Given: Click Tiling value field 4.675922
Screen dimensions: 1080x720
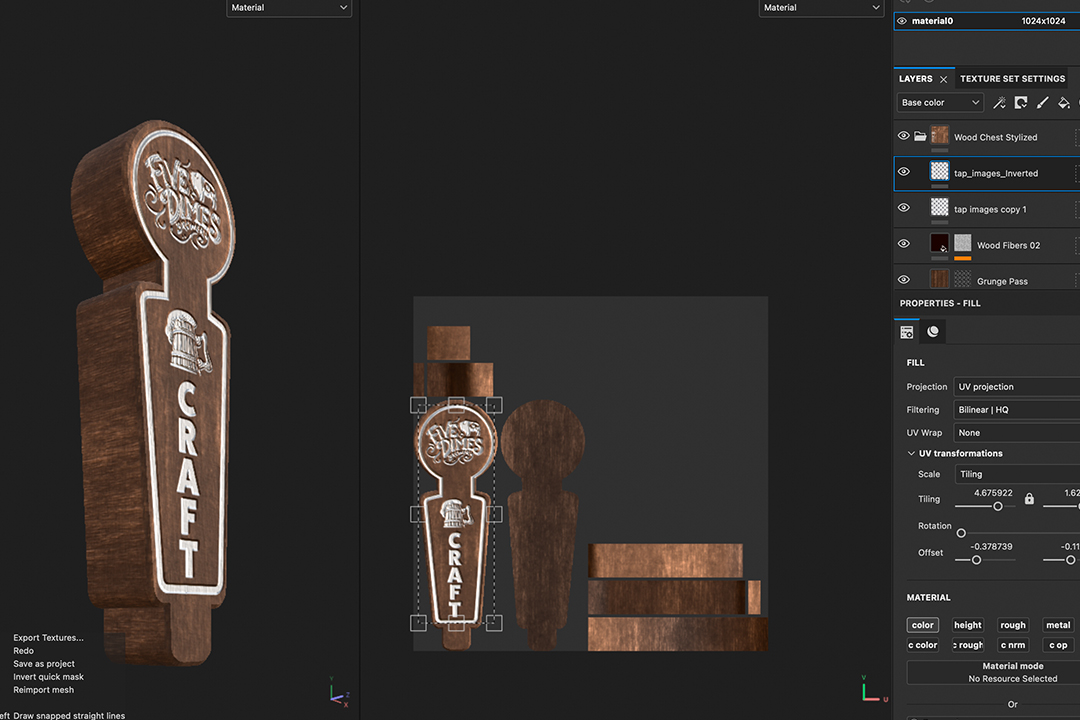Looking at the screenshot, I should click(x=993, y=493).
